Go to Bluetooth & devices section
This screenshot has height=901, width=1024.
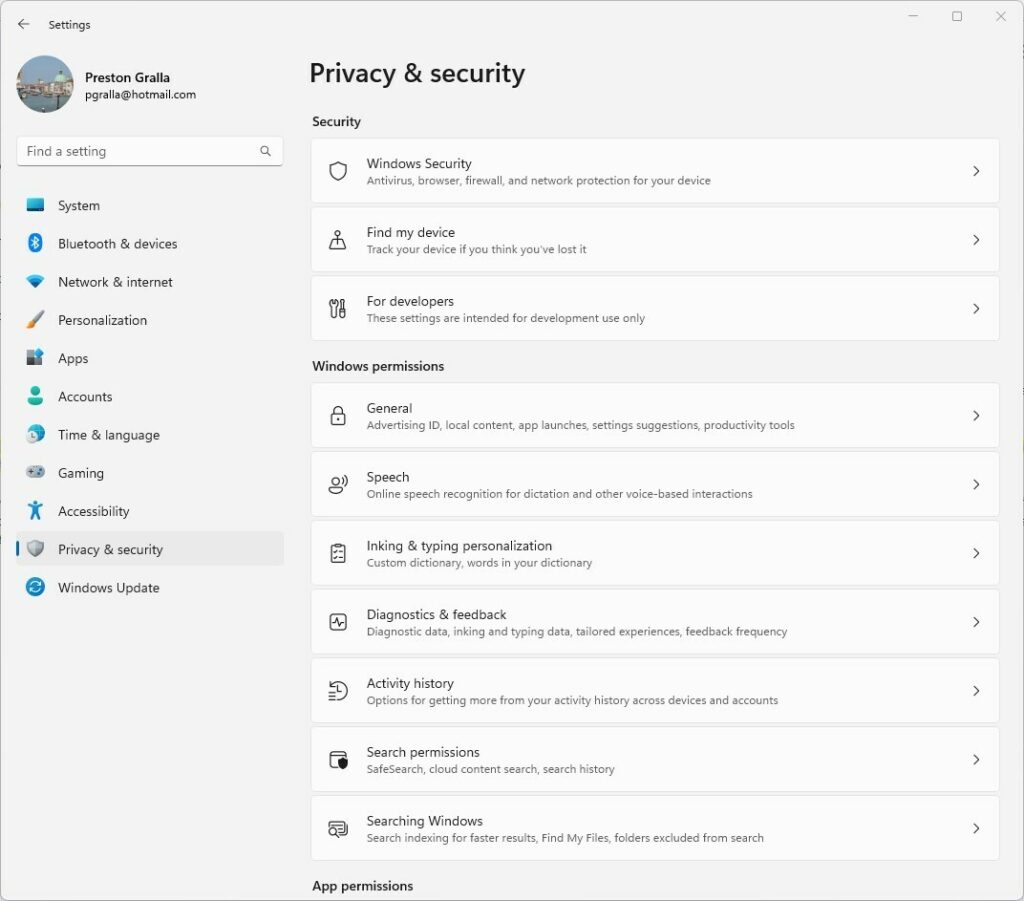click(117, 244)
